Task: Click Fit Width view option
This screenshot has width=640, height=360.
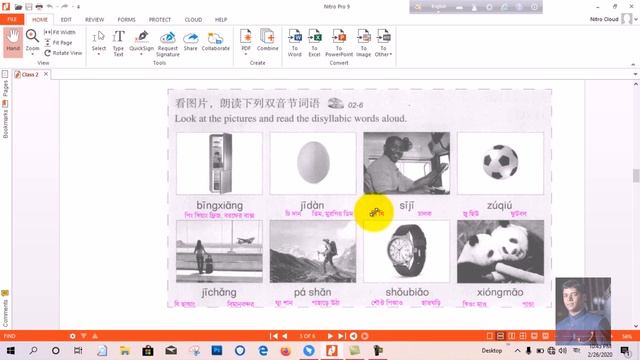Action: [x=60, y=32]
